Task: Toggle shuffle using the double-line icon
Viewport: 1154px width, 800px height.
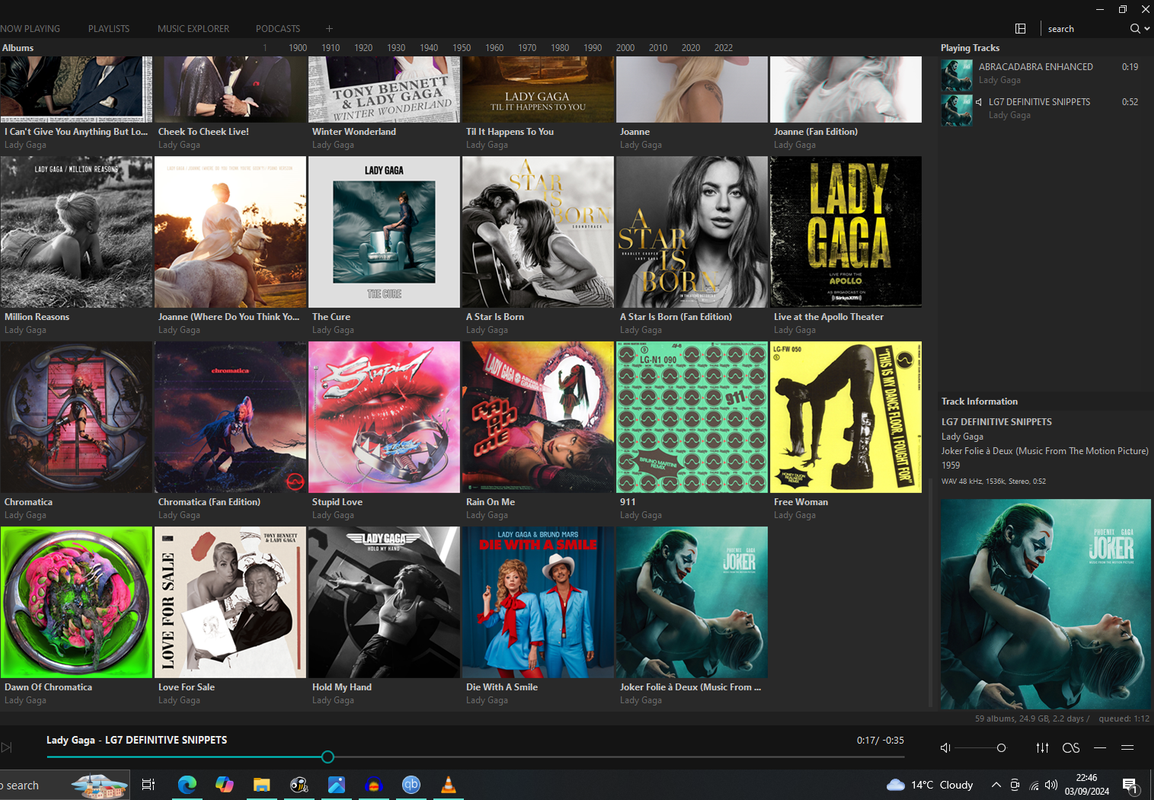Action: (x=1128, y=748)
